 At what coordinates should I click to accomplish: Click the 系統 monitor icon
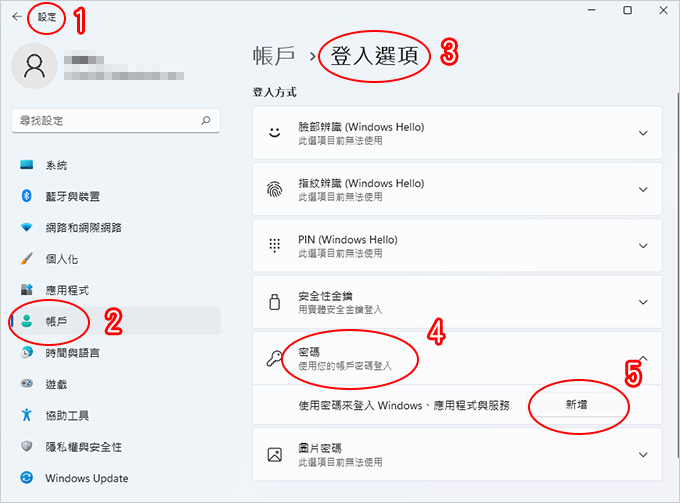[27, 165]
